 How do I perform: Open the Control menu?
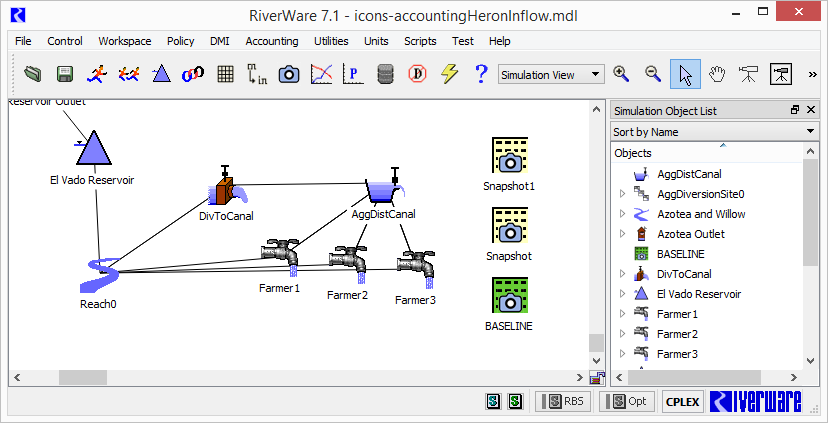[x=65, y=41]
